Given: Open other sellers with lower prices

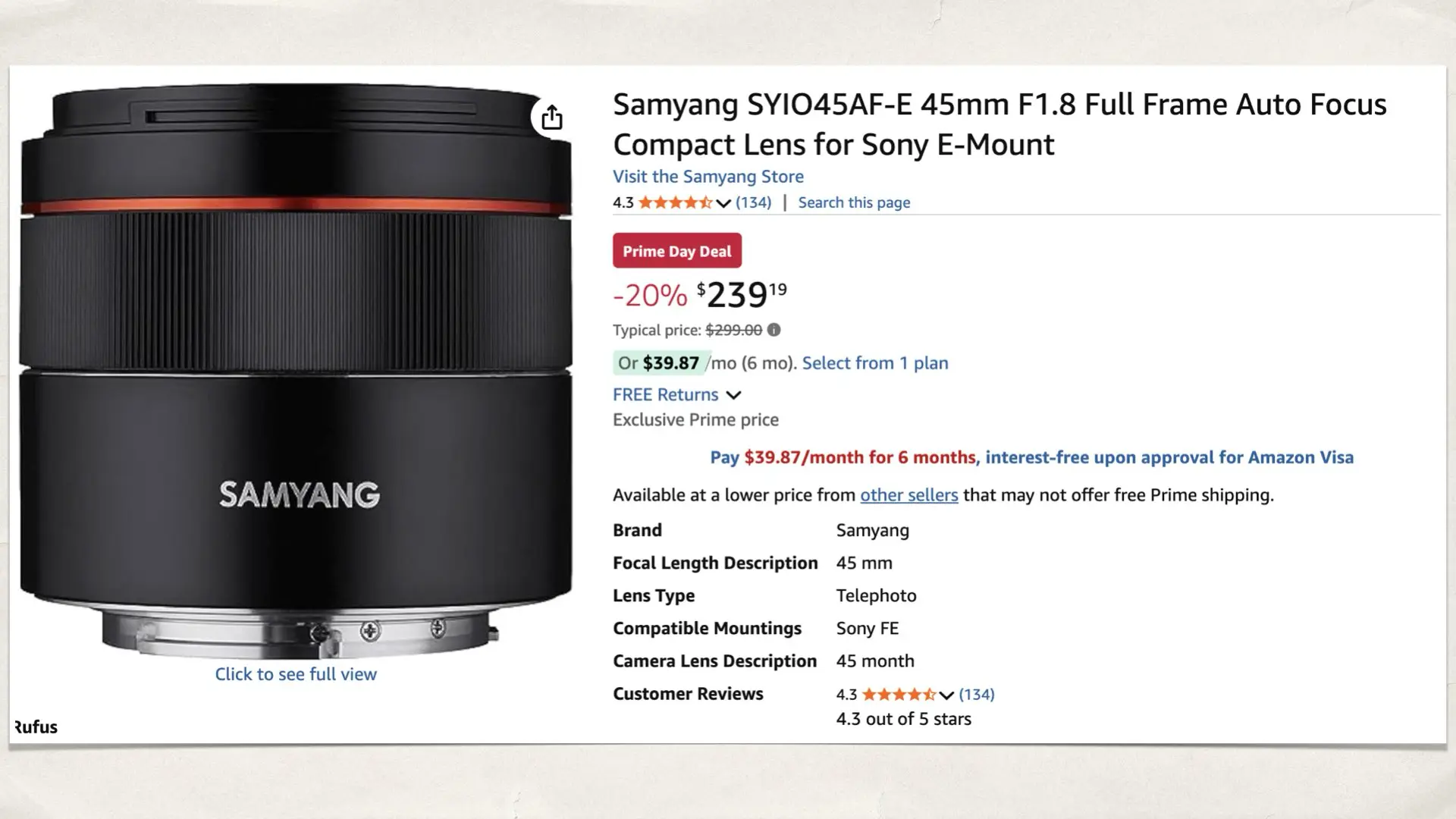Looking at the screenshot, I should click(908, 494).
